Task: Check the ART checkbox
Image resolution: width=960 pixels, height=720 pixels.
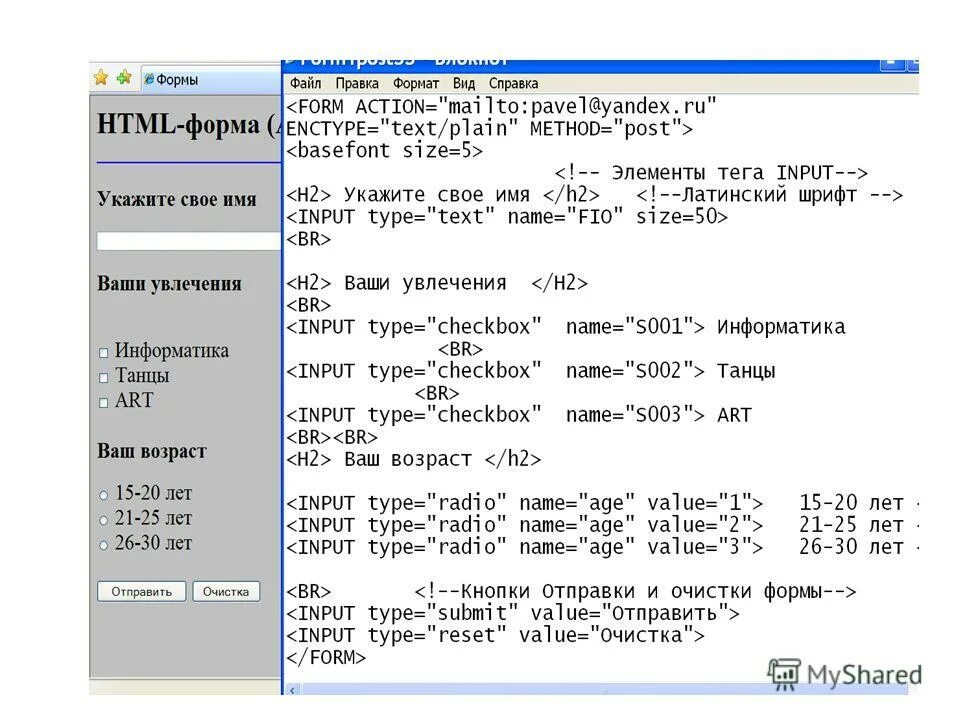Action: coord(103,402)
